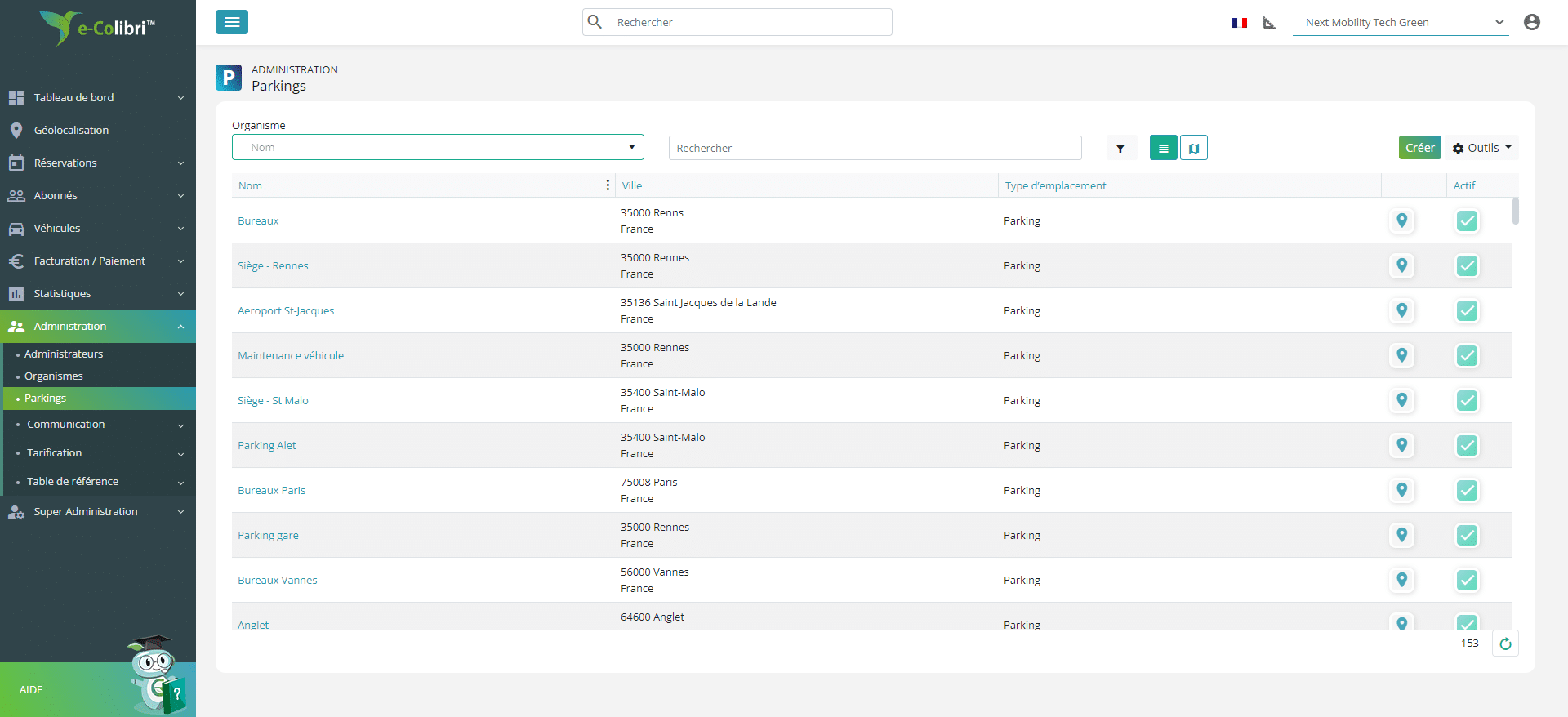
Task: Click the set-square icon beside the flag
Action: pos(1269,23)
